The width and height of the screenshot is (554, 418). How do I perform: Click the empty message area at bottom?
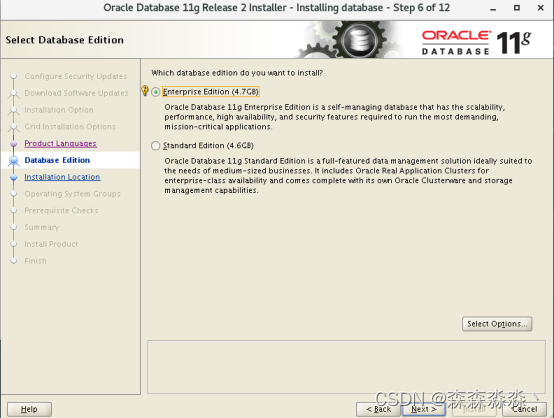(x=346, y=367)
